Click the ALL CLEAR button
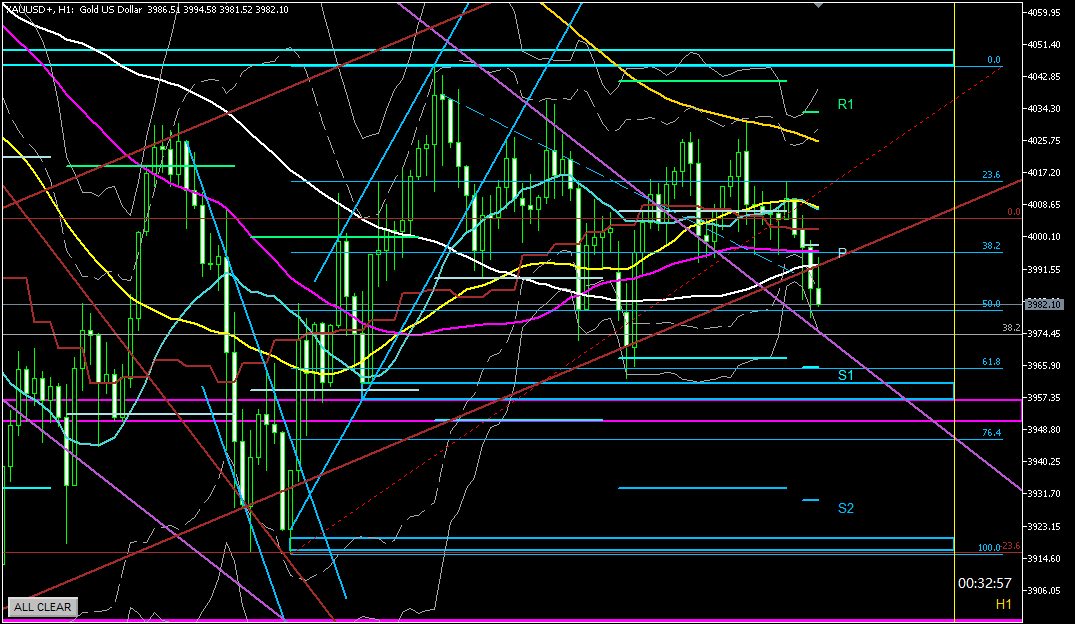The image size is (1075, 624). click(42, 606)
